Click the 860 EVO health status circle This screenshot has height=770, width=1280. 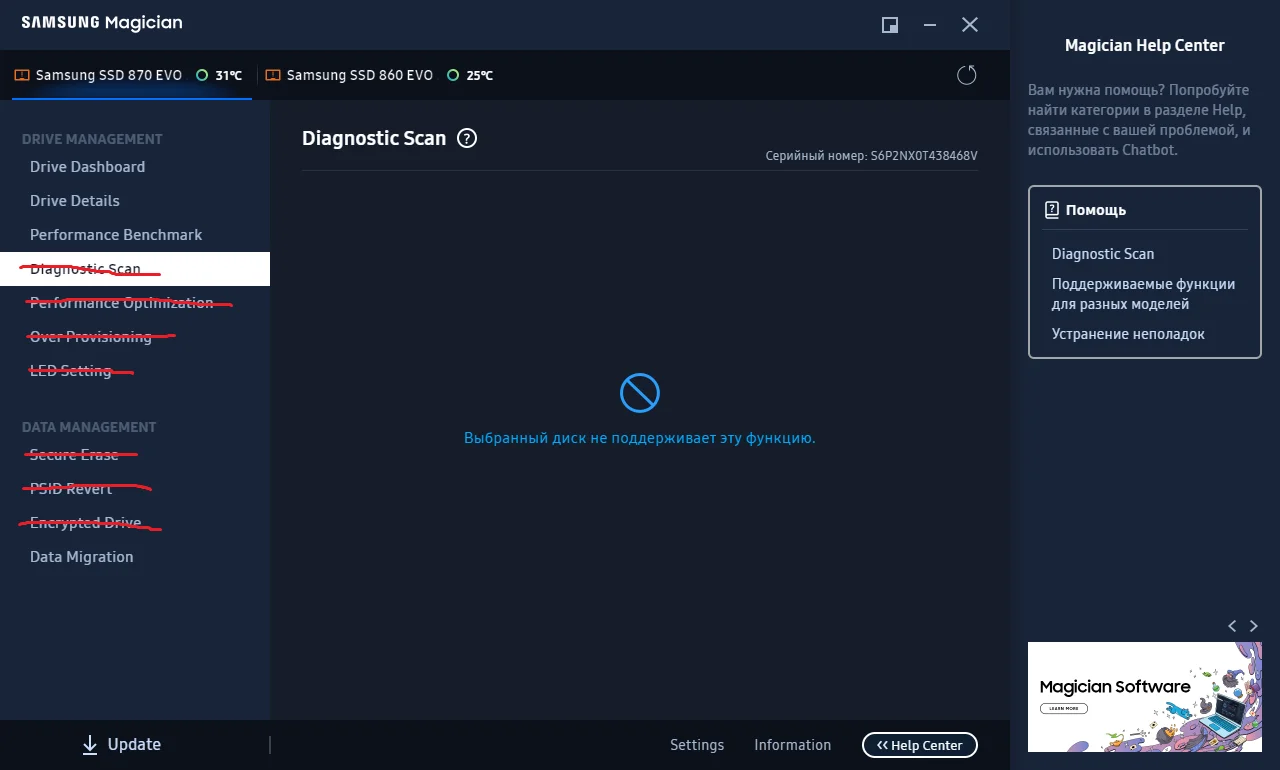[453, 75]
